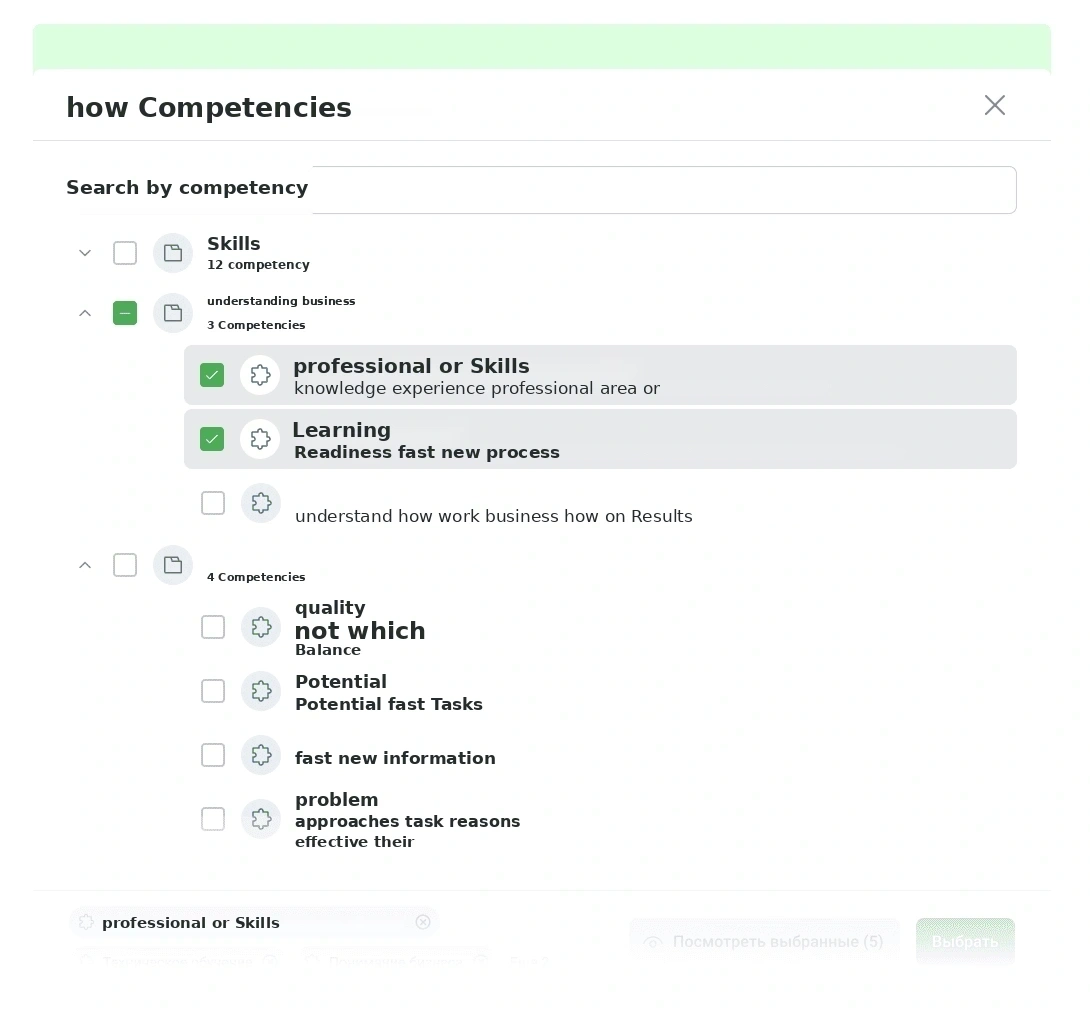Expand the Skills group chevron
The image size is (1090, 1012).
(x=85, y=253)
